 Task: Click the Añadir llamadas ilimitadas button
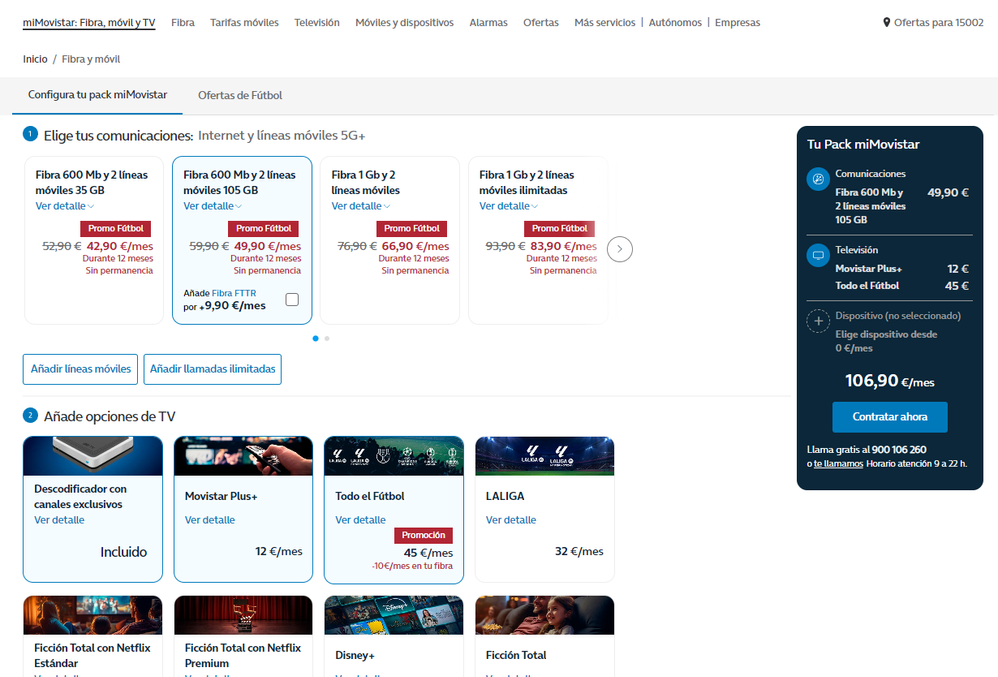(212, 369)
